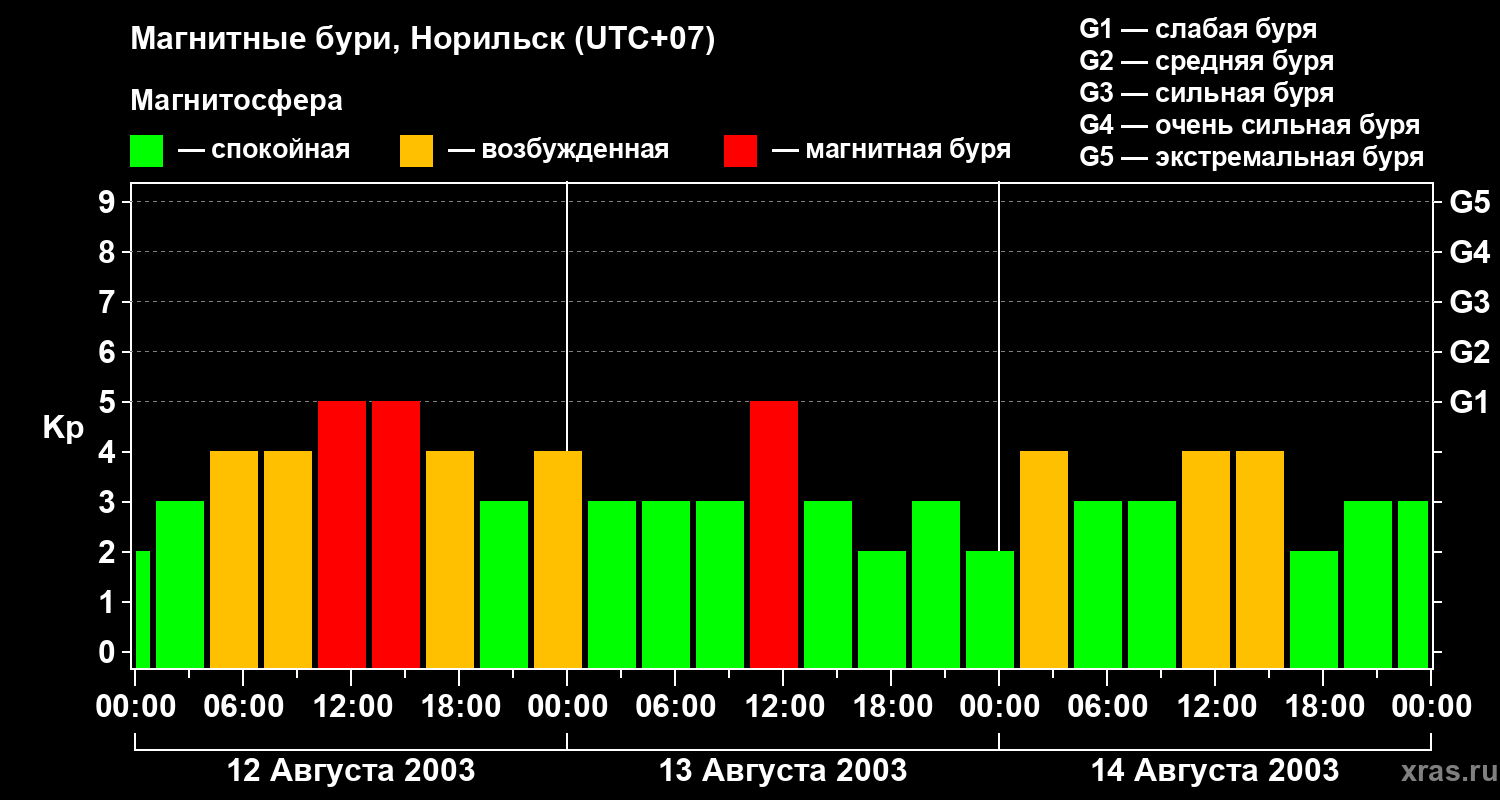
Task: Select the 'G1 — слабая буря' description line
Action: pos(1198,29)
